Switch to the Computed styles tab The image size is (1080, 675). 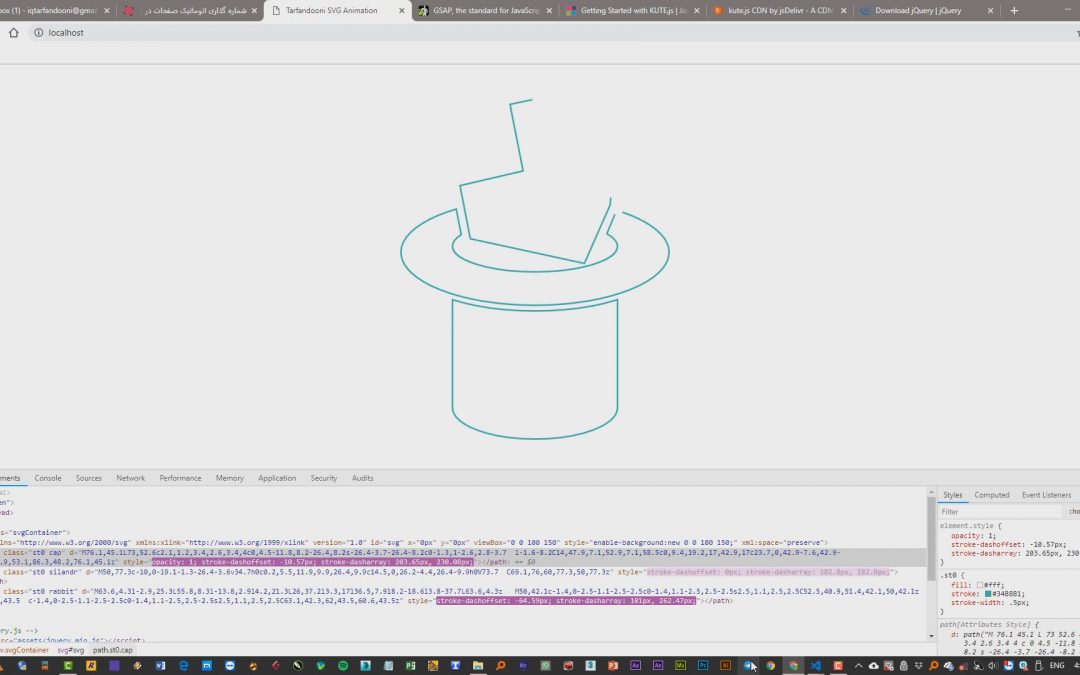point(992,495)
